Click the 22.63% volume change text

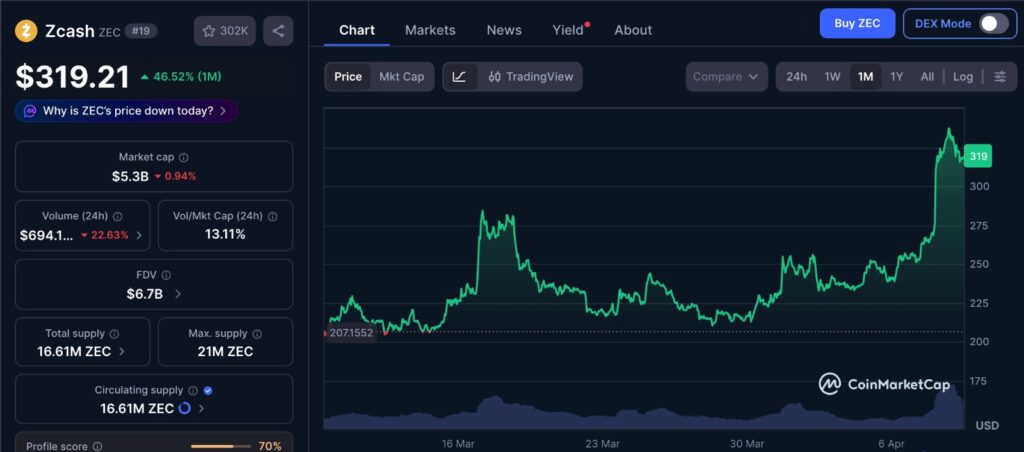click(x=110, y=235)
